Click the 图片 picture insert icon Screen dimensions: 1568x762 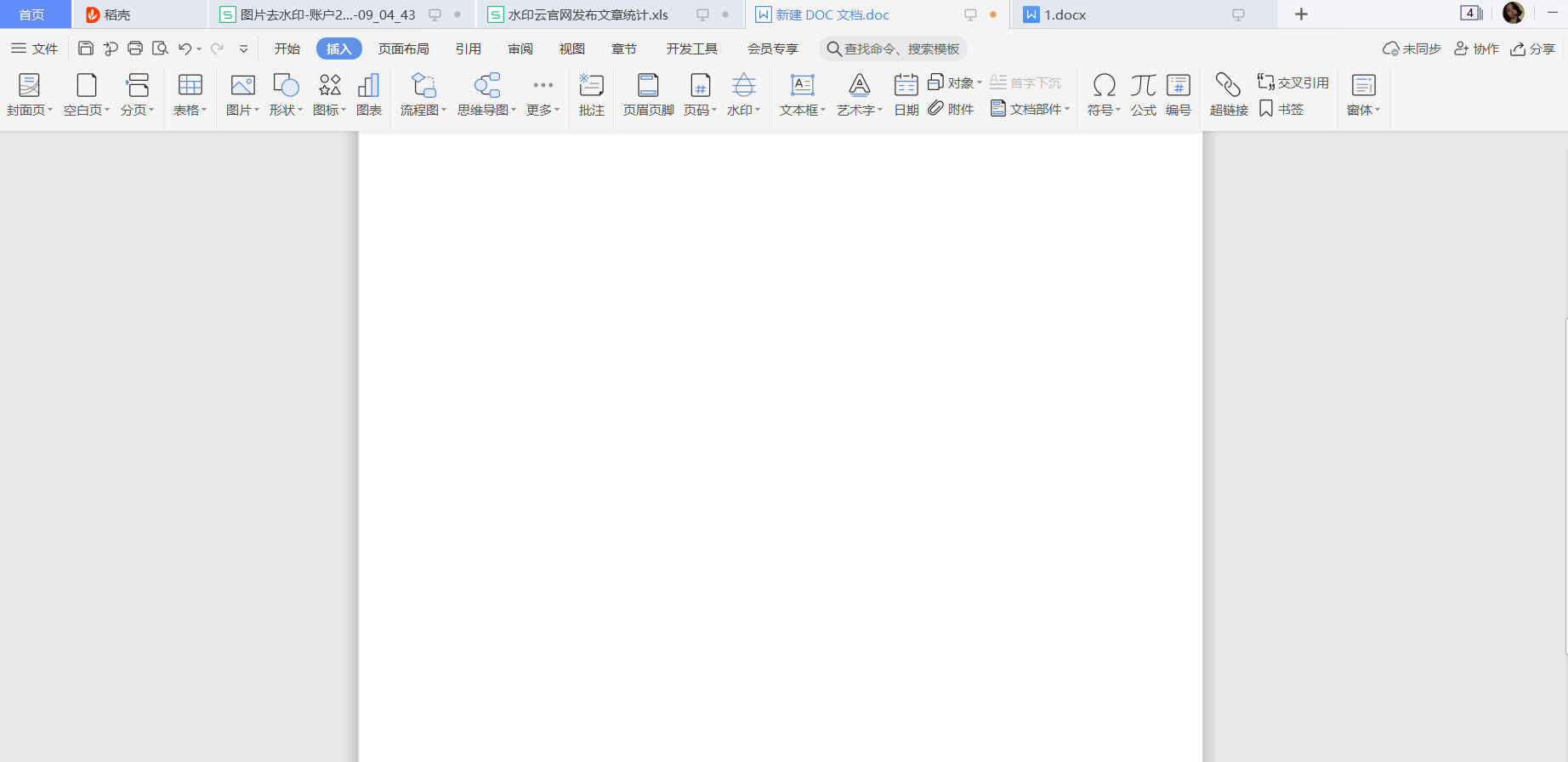point(242,86)
